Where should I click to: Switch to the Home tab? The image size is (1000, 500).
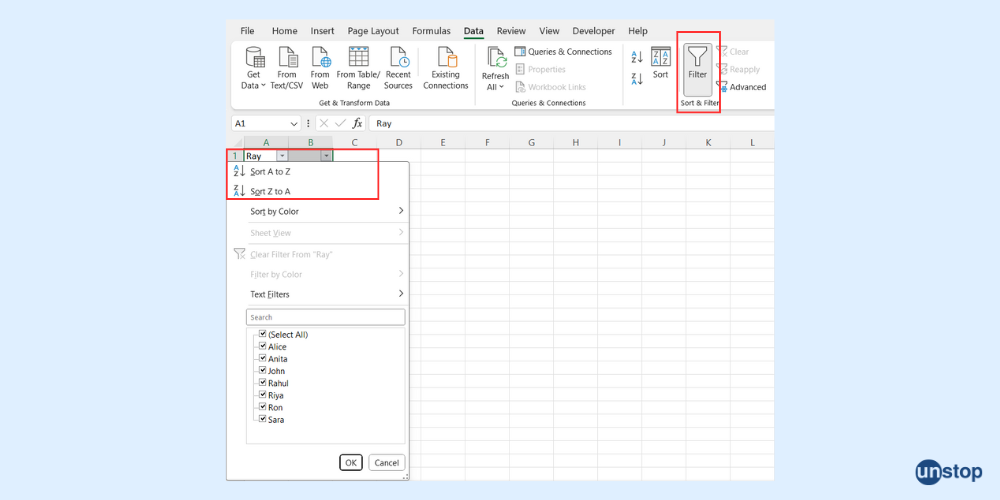coord(284,31)
